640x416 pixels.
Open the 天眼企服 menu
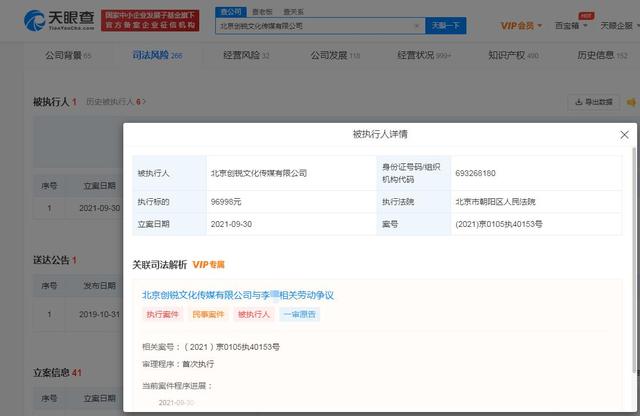[618, 26]
